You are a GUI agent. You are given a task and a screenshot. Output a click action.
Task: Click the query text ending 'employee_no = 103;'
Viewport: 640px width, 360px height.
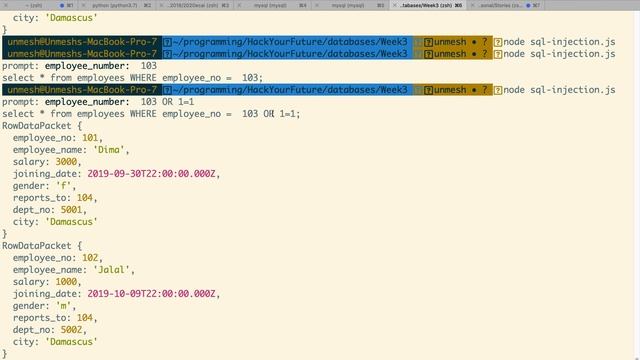(x=133, y=78)
